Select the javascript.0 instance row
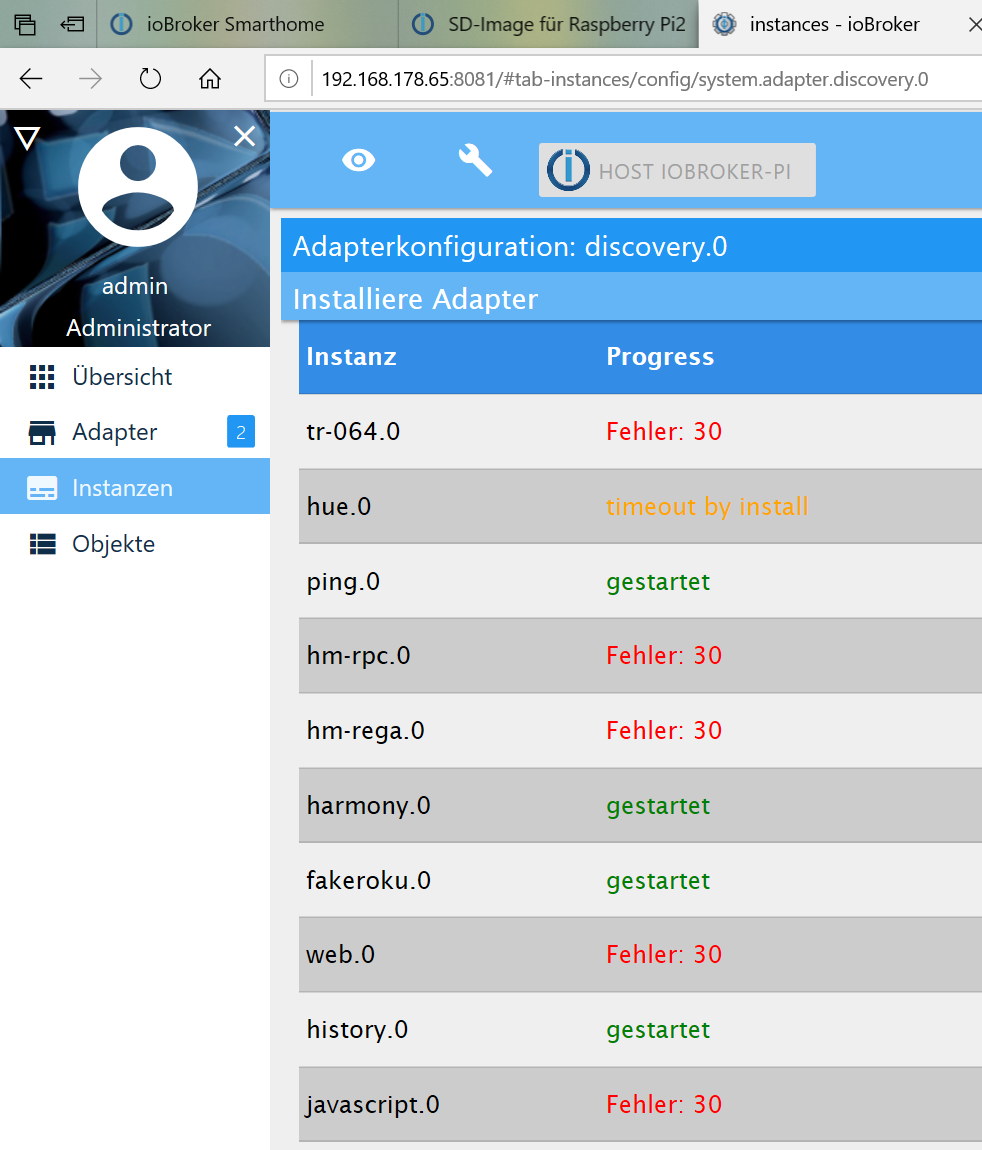Image resolution: width=982 pixels, height=1150 pixels. [640, 1105]
